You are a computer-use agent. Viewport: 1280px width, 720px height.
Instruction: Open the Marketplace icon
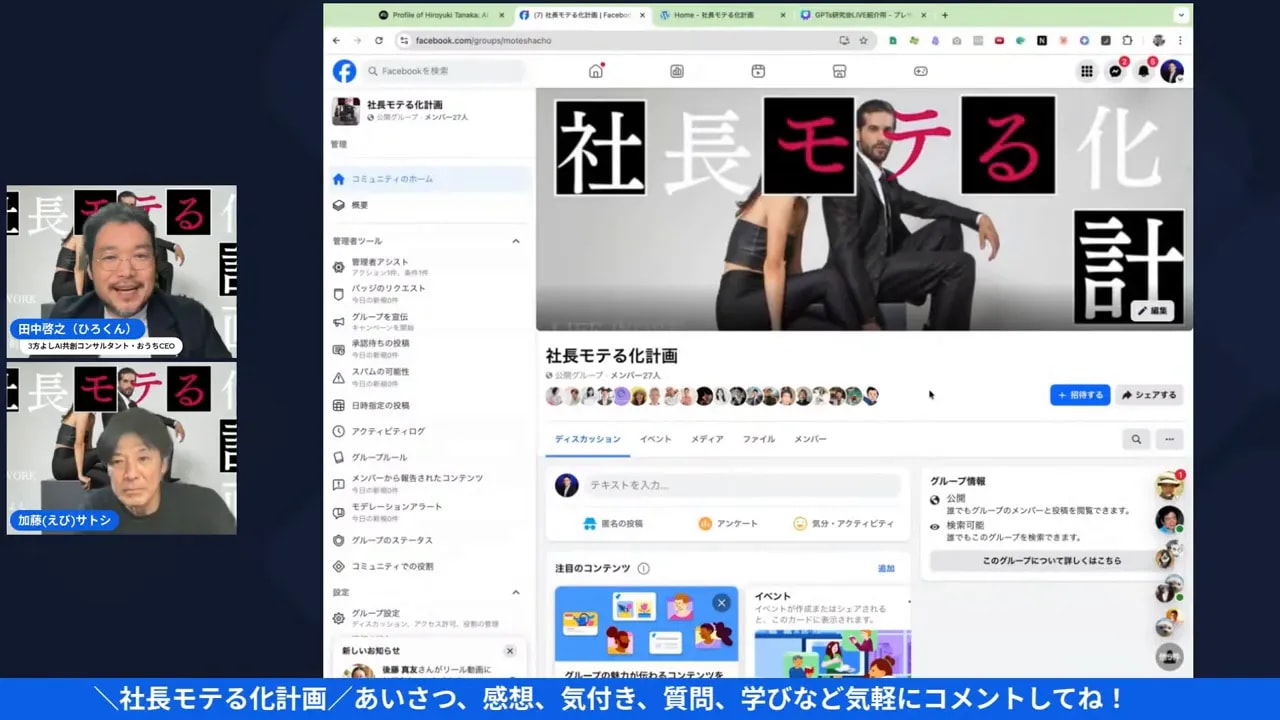838,71
